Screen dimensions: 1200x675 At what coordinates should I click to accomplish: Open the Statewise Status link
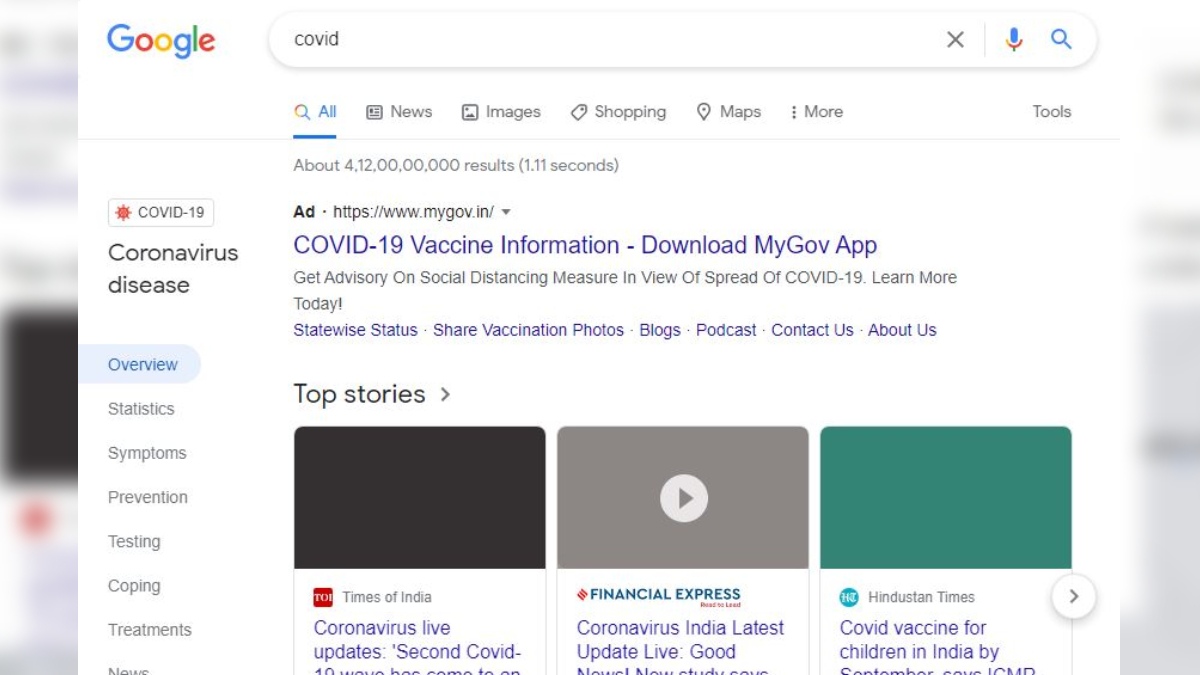355,330
